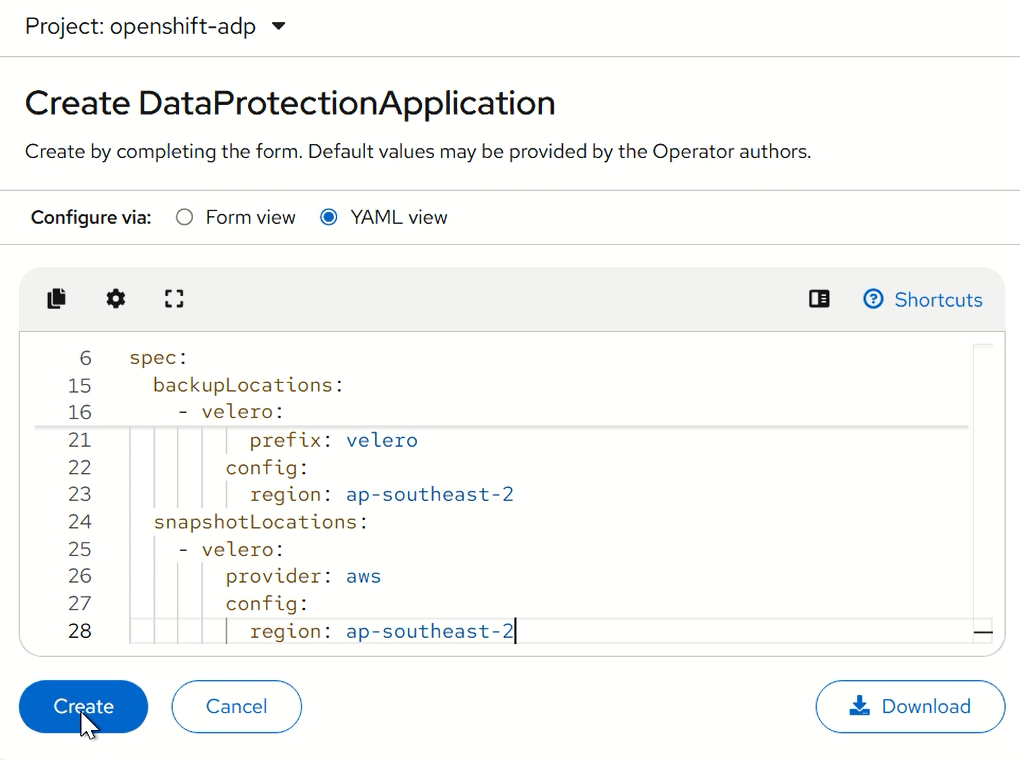Click the editor's vertical scrollbar track

982,480
